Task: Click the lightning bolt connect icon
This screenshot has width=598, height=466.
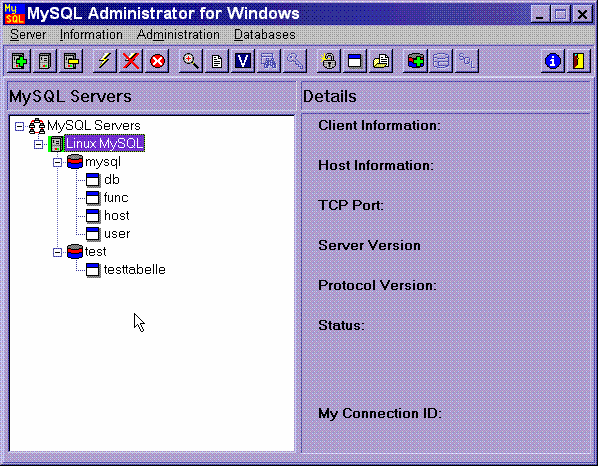Action: tap(104, 61)
